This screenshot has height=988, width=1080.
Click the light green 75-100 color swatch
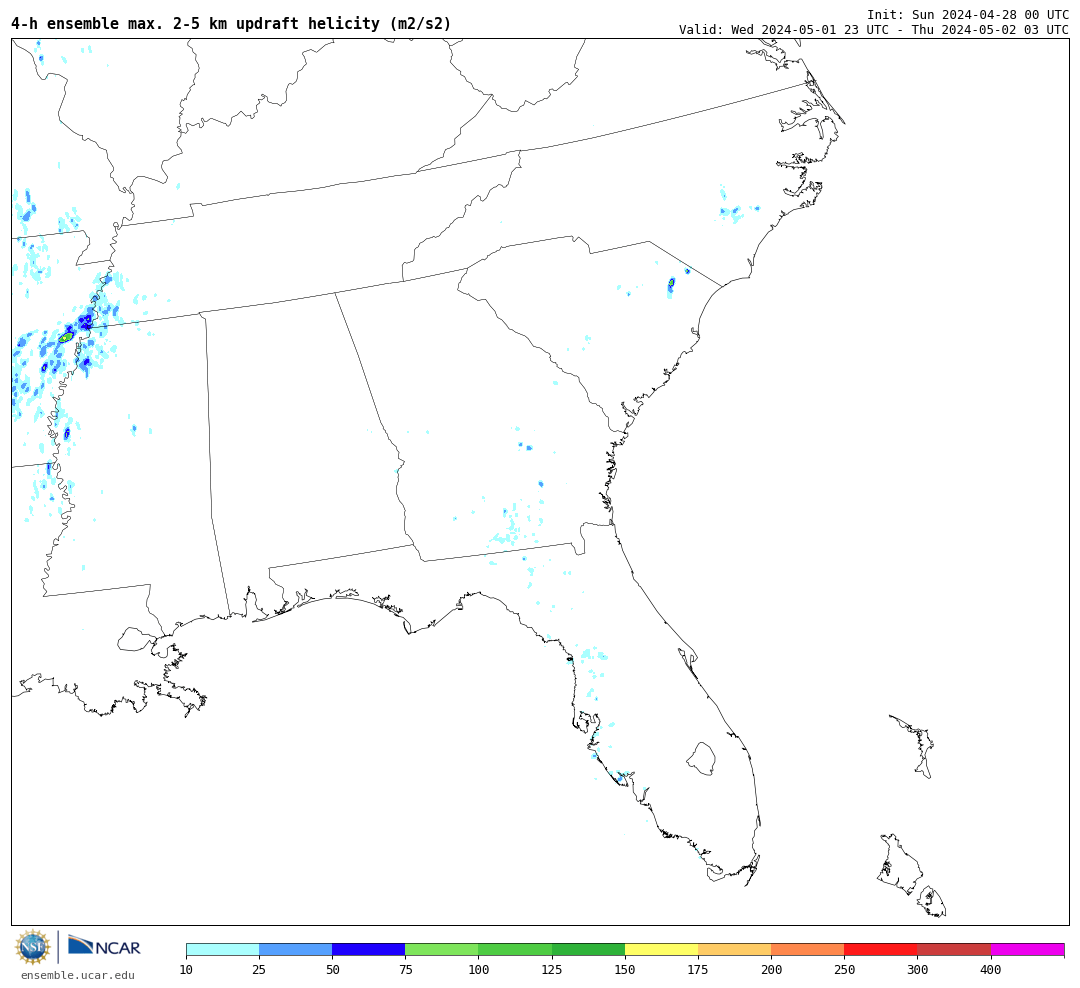(x=442, y=950)
